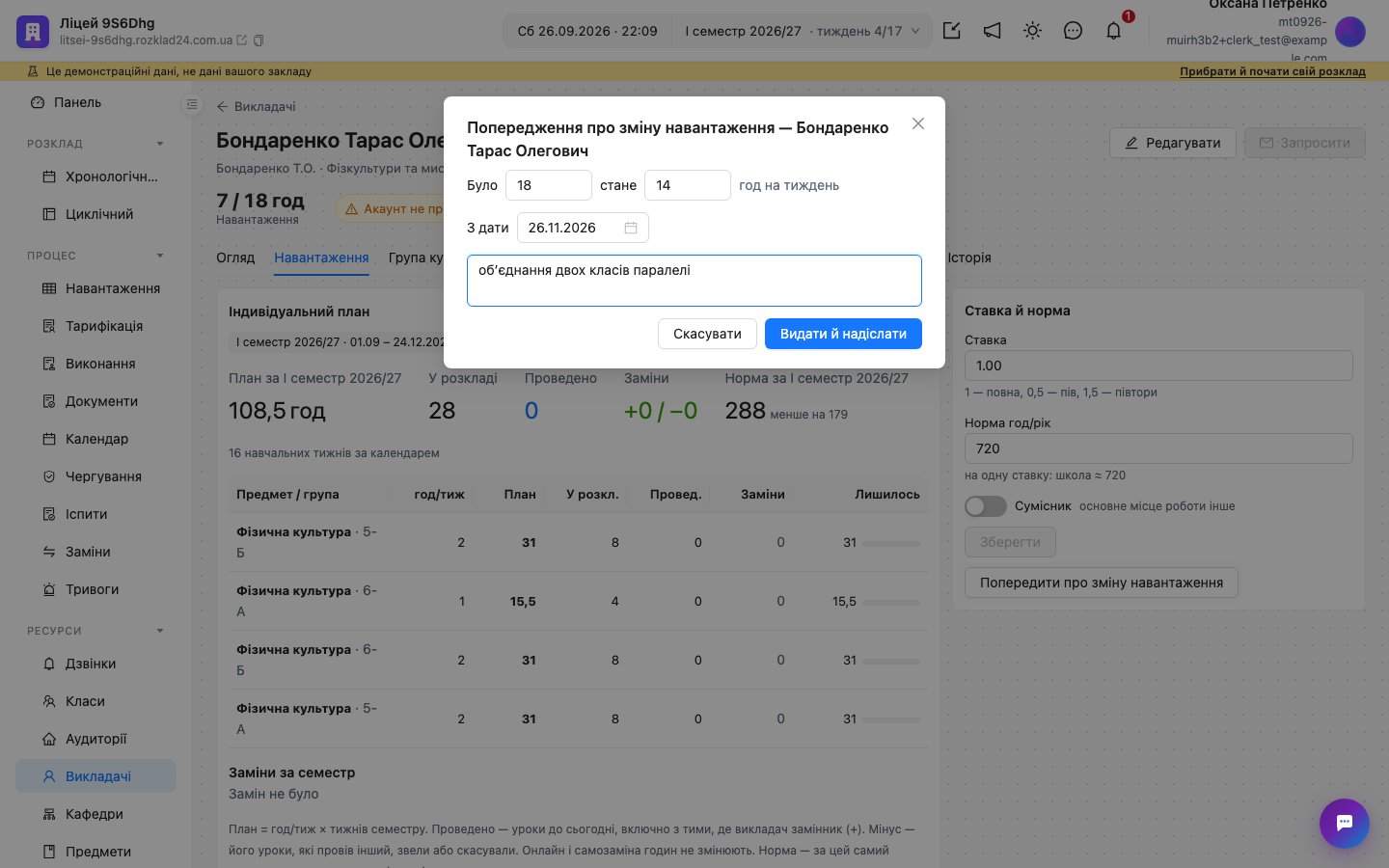The width and height of the screenshot is (1389, 868).
Task: Click the calendar icon in the date field
Action: (631, 228)
